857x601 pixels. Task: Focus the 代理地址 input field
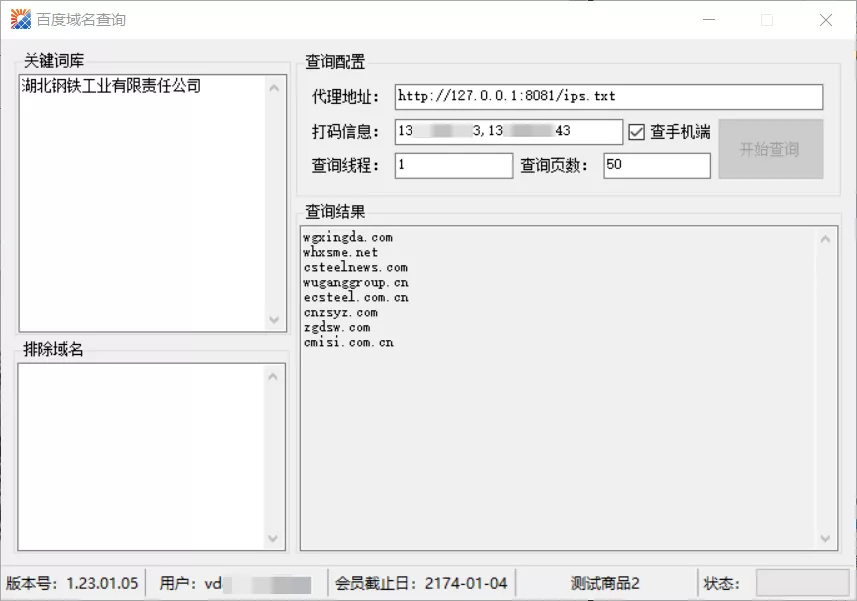[x=609, y=97]
